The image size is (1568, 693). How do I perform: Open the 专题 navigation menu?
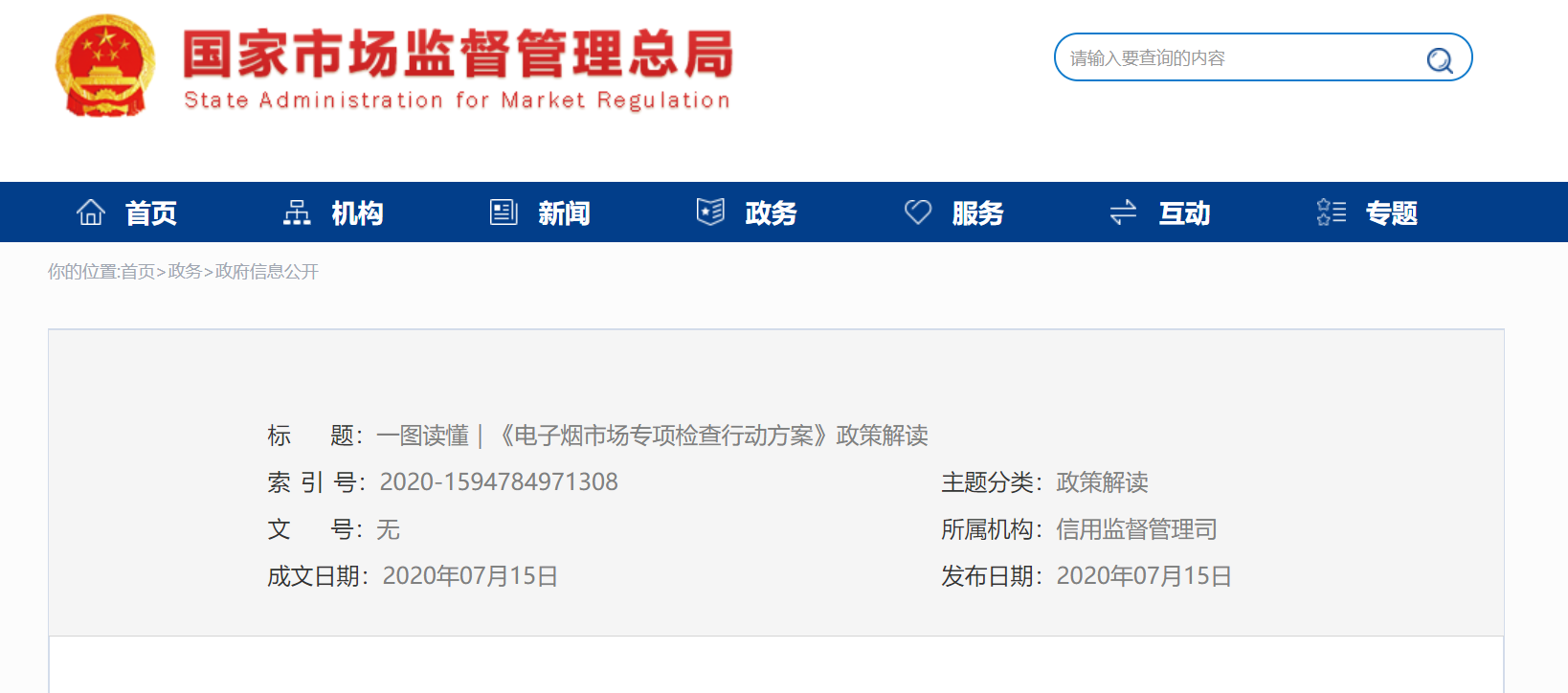click(x=1392, y=212)
